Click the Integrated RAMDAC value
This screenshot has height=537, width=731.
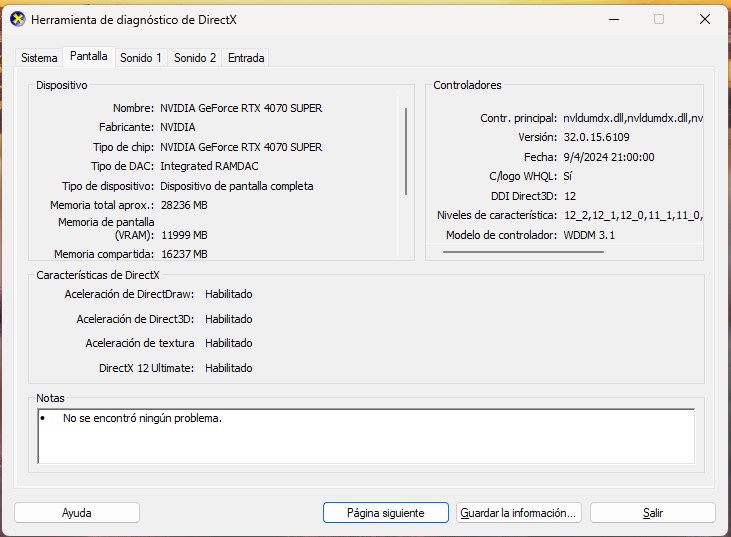(x=209, y=166)
